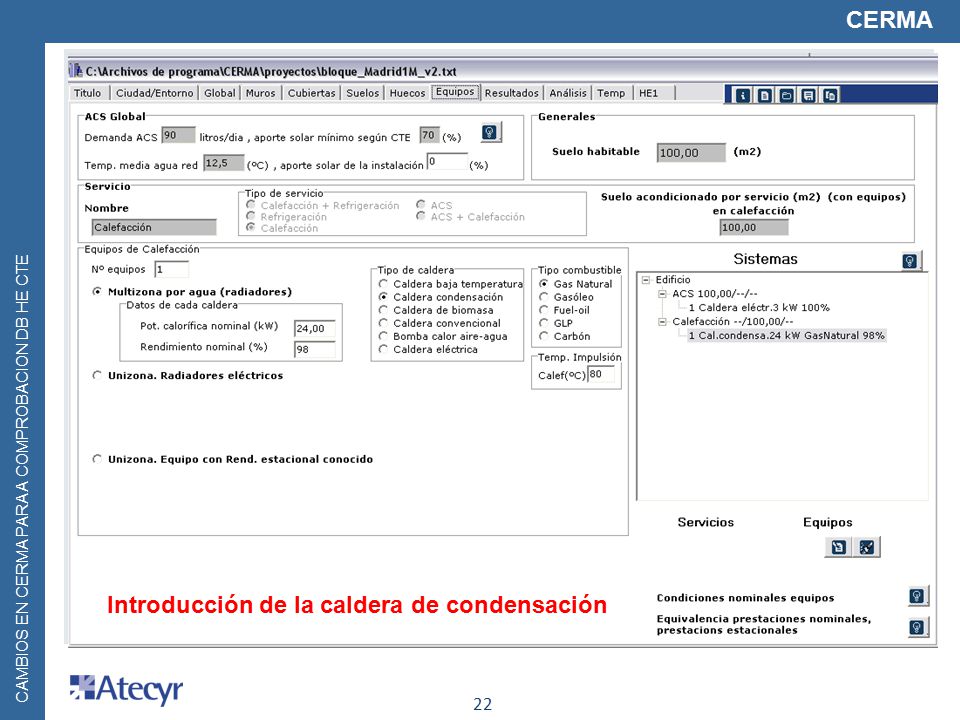Select the Equipos tab
The image size is (960, 720).
[x=455, y=92]
